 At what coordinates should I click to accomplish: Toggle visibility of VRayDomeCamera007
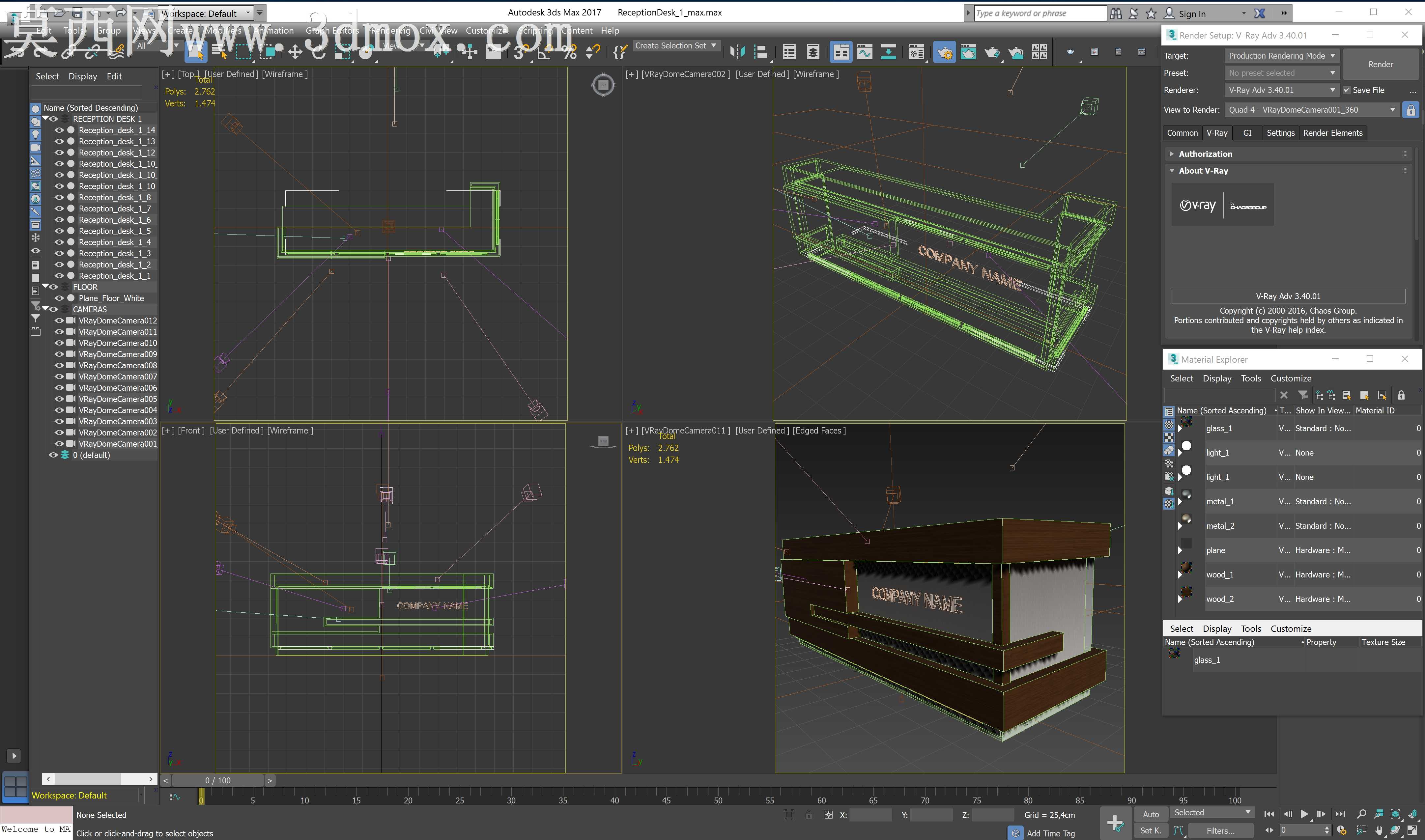pos(59,377)
